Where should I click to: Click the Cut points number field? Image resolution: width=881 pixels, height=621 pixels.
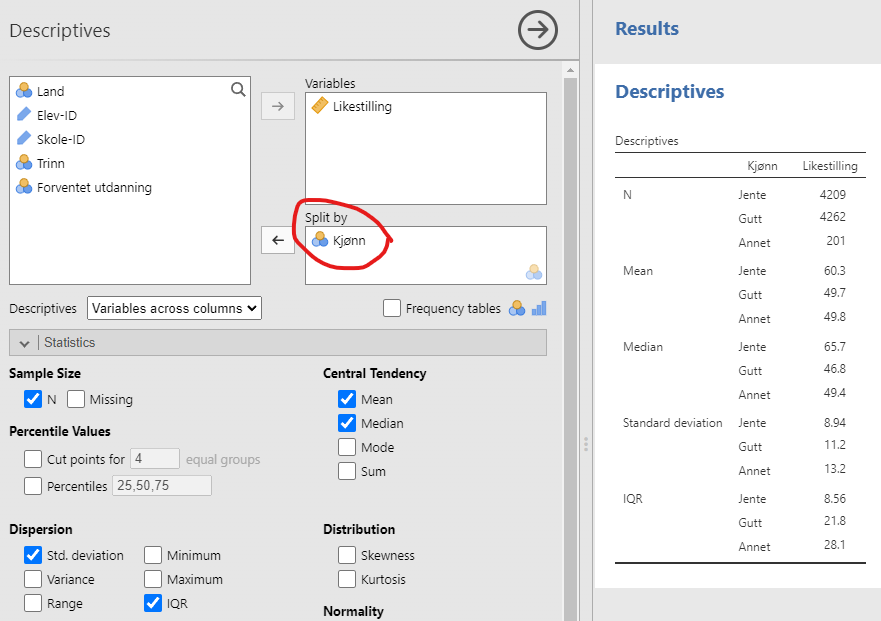point(155,460)
